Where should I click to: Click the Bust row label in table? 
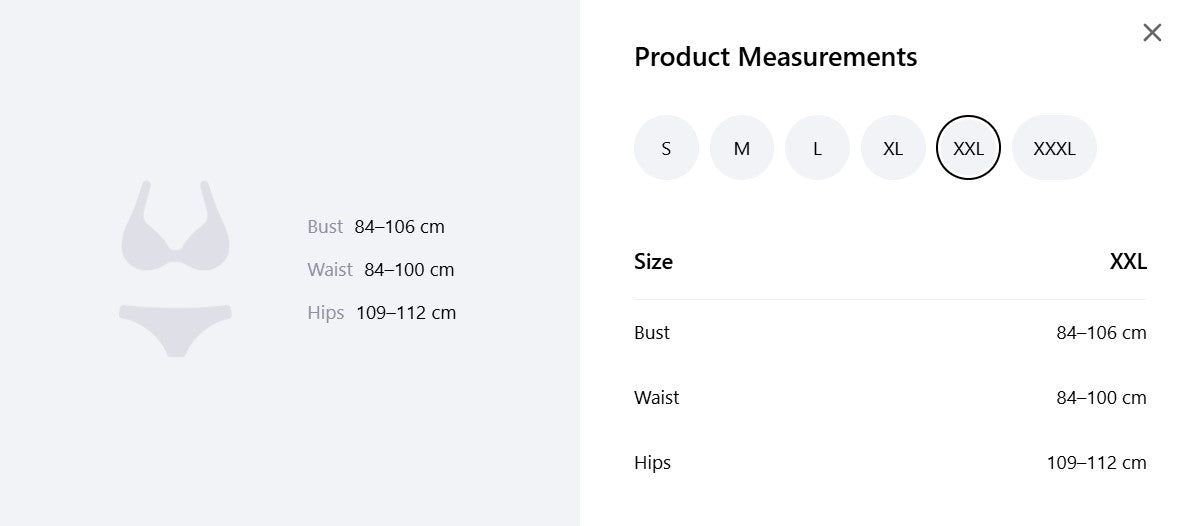pyautogui.click(x=652, y=333)
